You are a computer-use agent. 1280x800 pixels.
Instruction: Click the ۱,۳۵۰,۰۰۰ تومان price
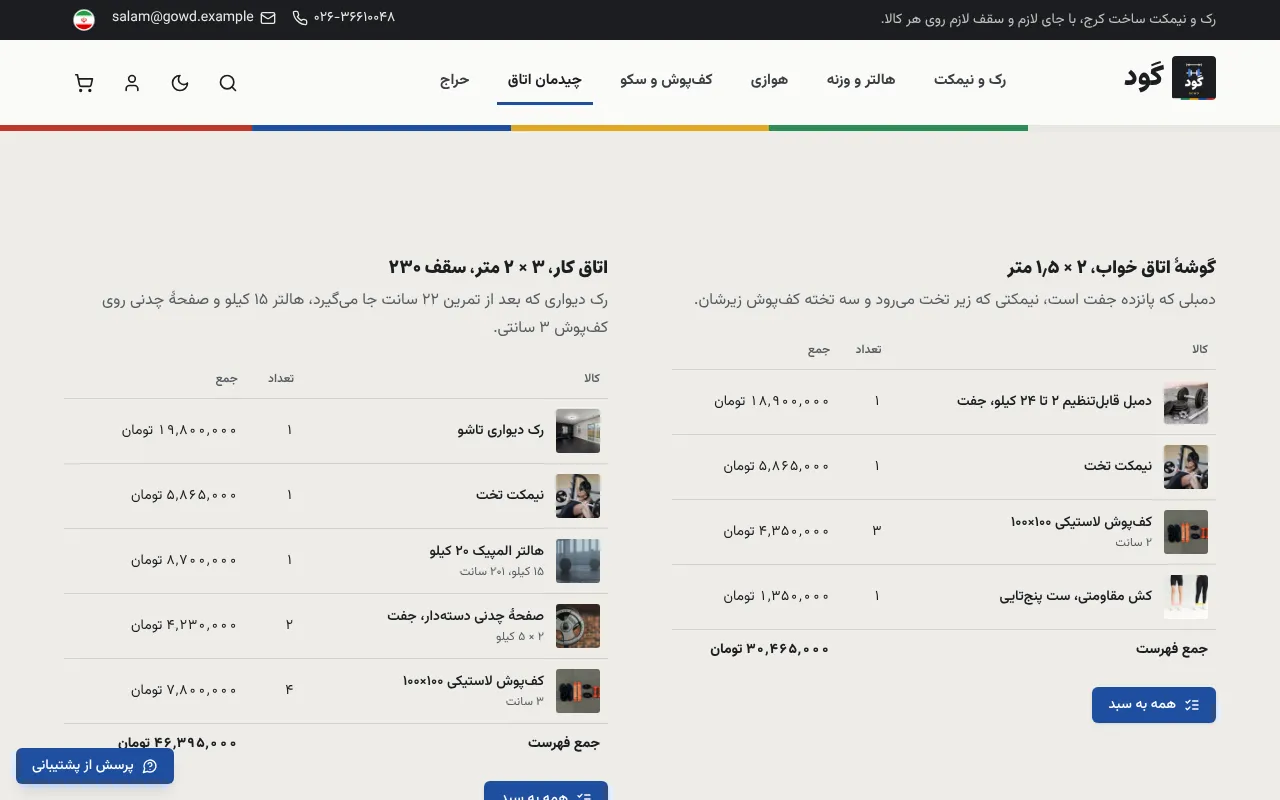pyautogui.click(x=777, y=596)
